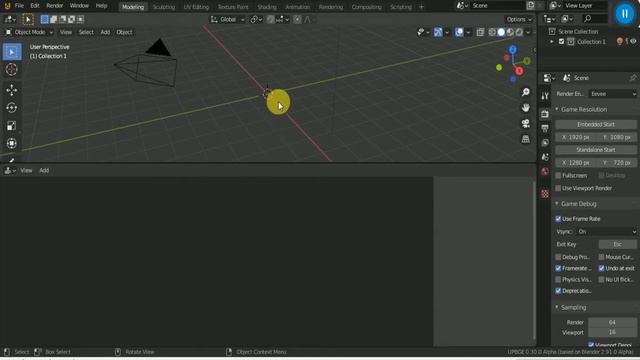This screenshot has width=640, height=360.
Task: Open the File menu
Action: pos(19,6)
